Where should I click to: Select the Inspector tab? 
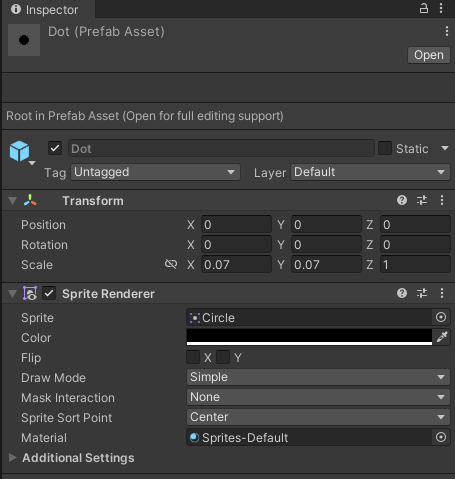coord(45,9)
